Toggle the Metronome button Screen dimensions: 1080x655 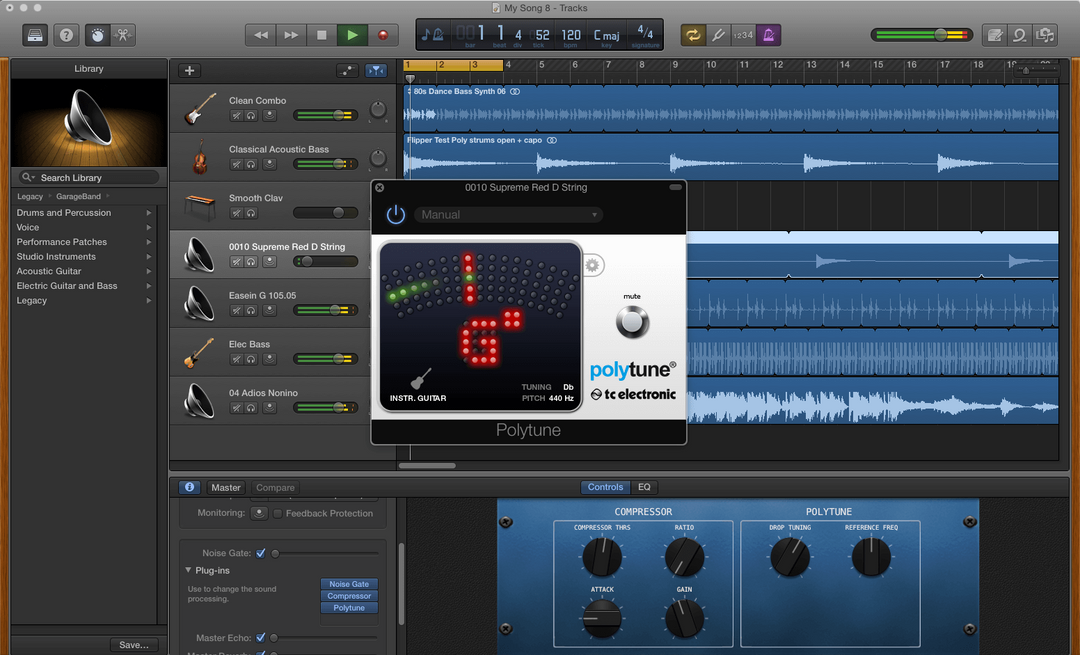point(768,35)
